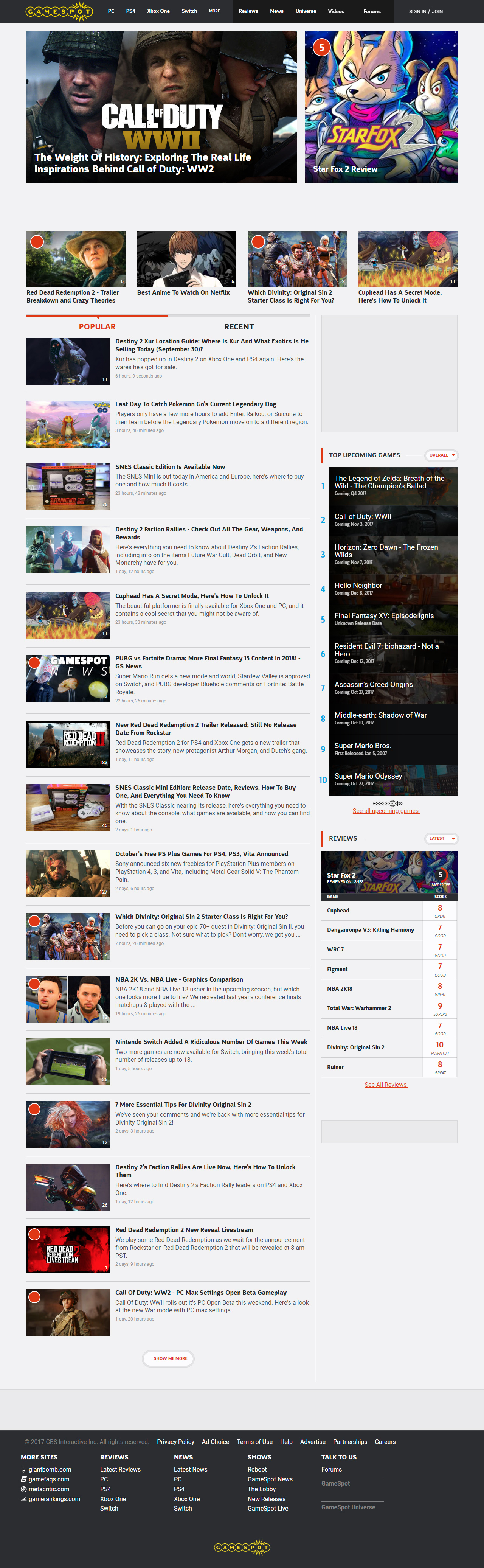Click play icon on Call Of Duty WW2 PC Max Settings thumbnail
The width and height of the screenshot is (484, 1568).
[x=35, y=1297]
